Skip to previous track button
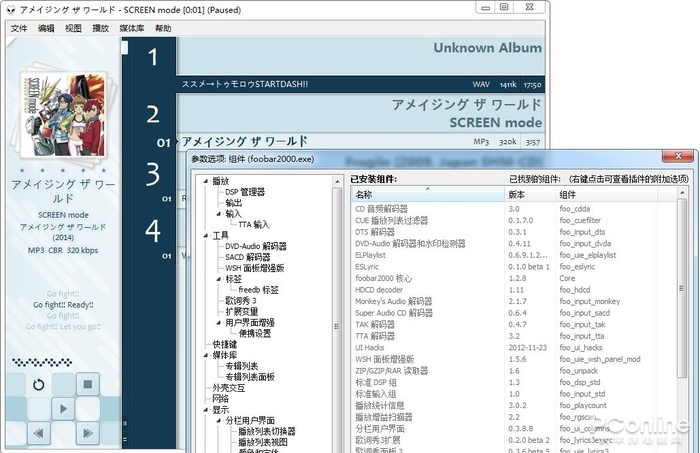The width and height of the screenshot is (700, 453). point(39,432)
